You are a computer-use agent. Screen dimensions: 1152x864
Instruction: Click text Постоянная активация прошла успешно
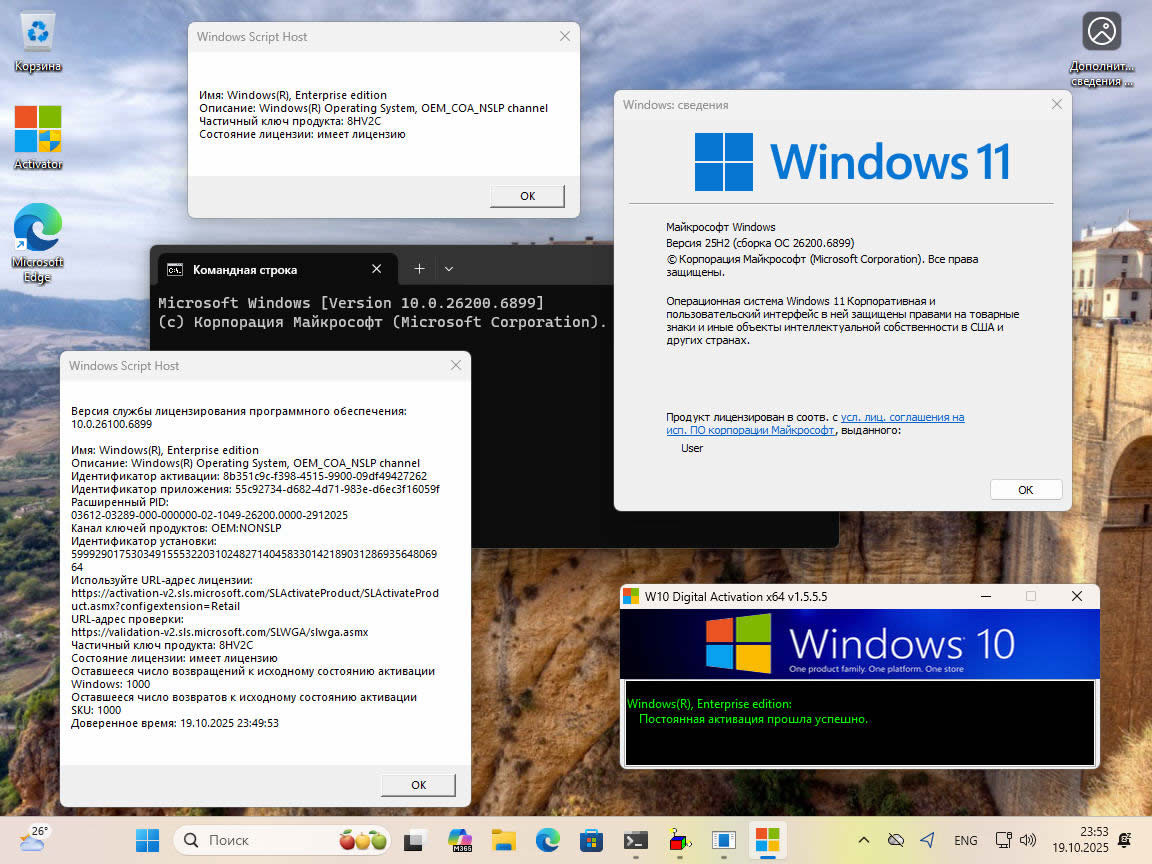[x=754, y=719]
